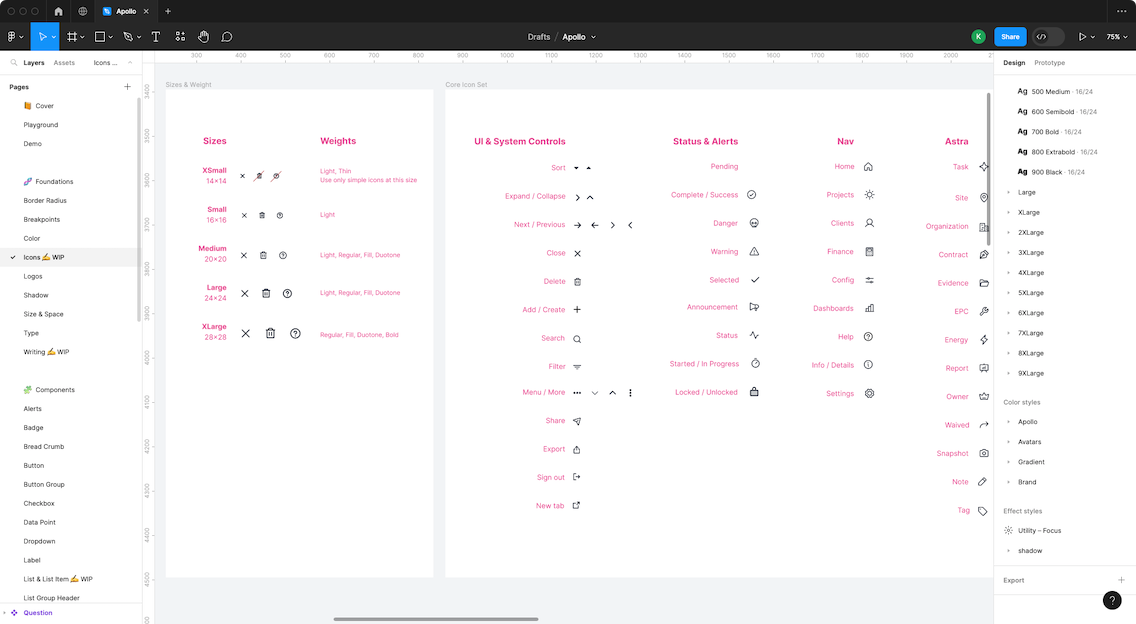Toggle Dev Mode switch

pyautogui.click(x=1047, y=37)
